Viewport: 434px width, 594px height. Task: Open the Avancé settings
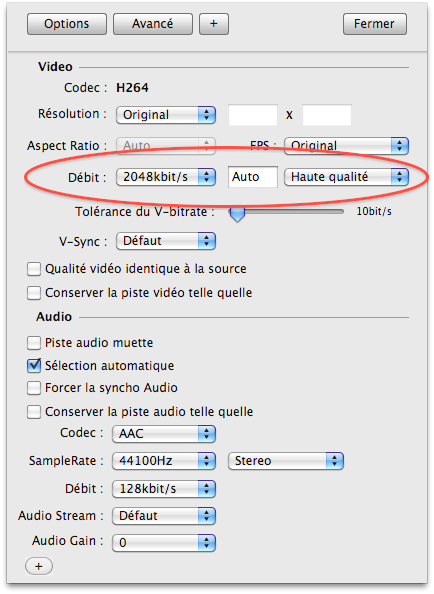point(153,24)
